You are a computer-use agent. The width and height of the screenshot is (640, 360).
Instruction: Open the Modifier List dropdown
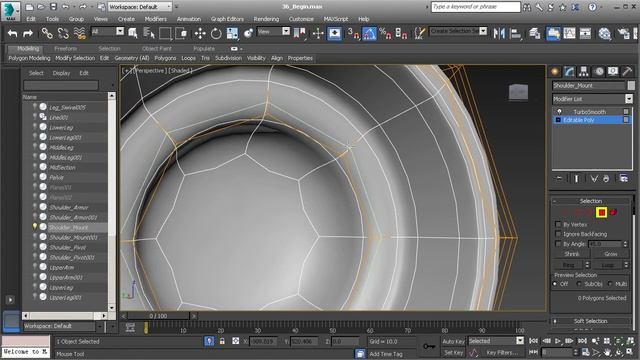tap(592, 99)
